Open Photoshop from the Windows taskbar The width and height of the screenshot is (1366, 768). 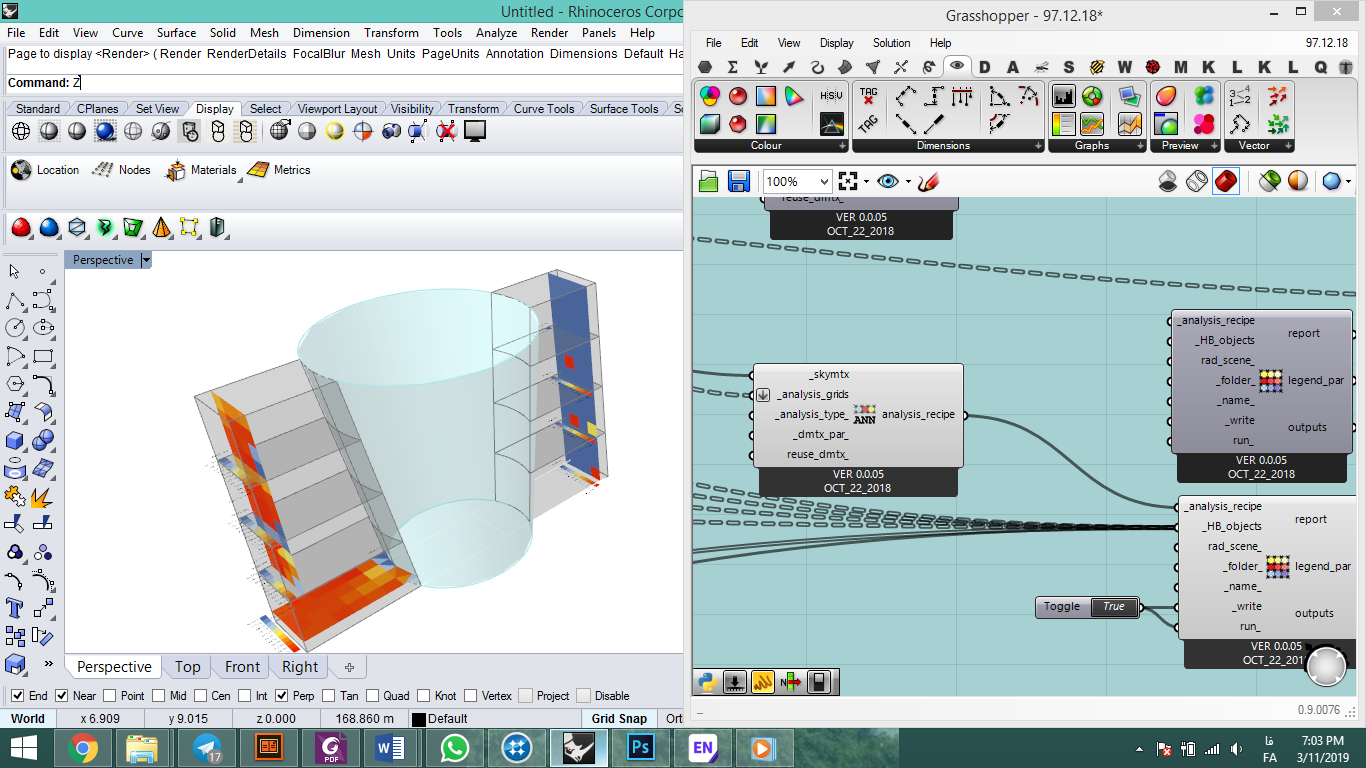[x=639, y=747]
